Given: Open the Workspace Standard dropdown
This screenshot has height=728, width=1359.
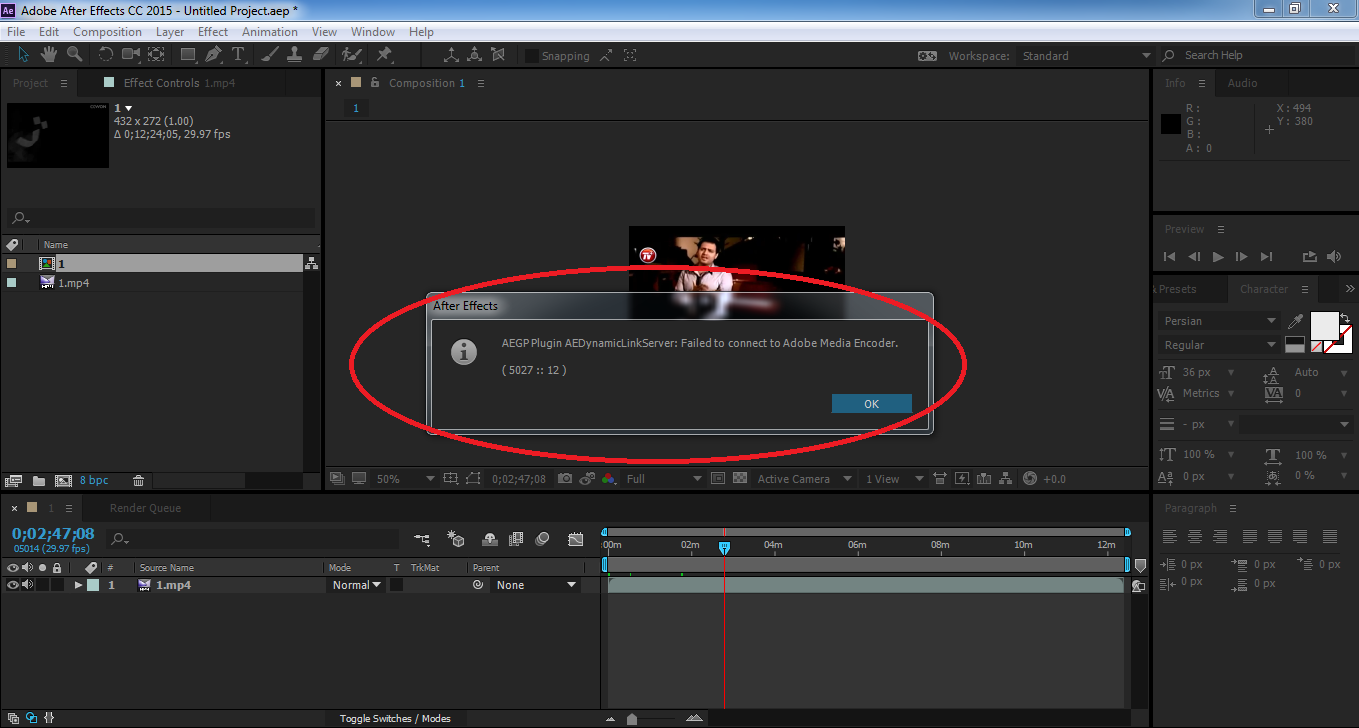Looking at the screenshot, I should [1086, 56].
